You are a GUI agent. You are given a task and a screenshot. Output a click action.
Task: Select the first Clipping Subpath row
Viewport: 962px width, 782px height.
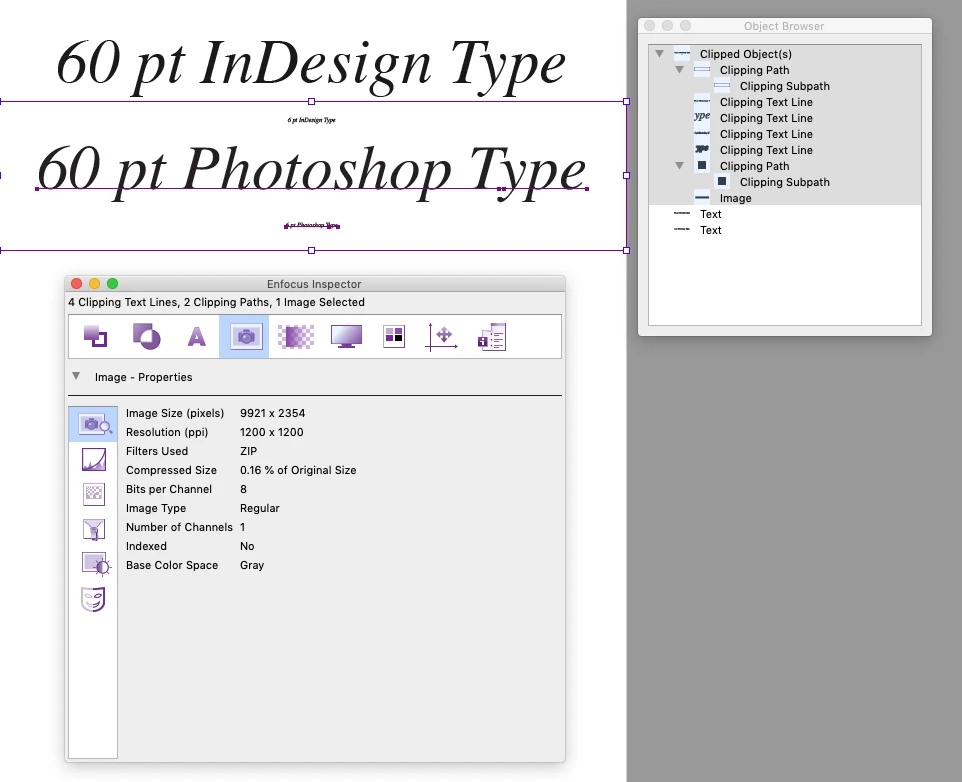click(x=785, y=86)
